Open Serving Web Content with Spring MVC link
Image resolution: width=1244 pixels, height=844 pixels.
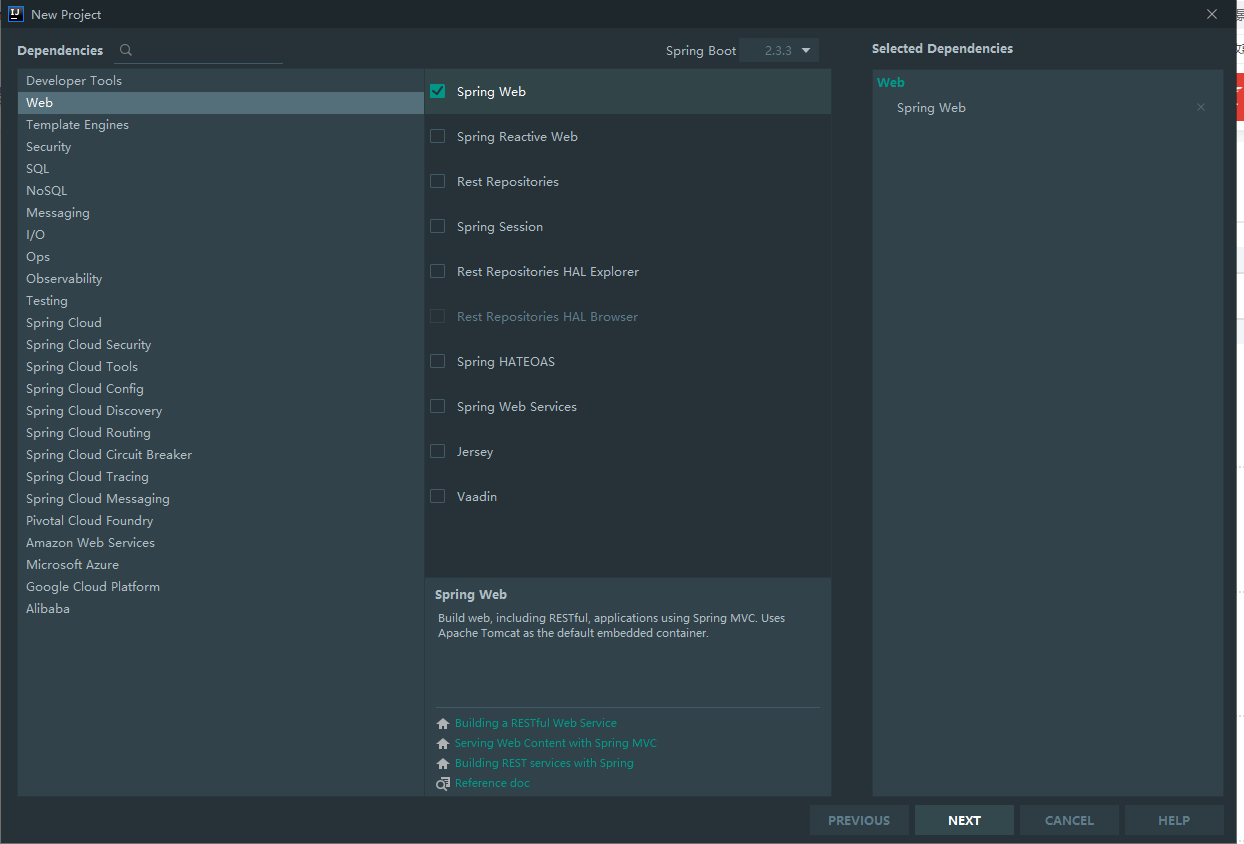tap(556, 743)
